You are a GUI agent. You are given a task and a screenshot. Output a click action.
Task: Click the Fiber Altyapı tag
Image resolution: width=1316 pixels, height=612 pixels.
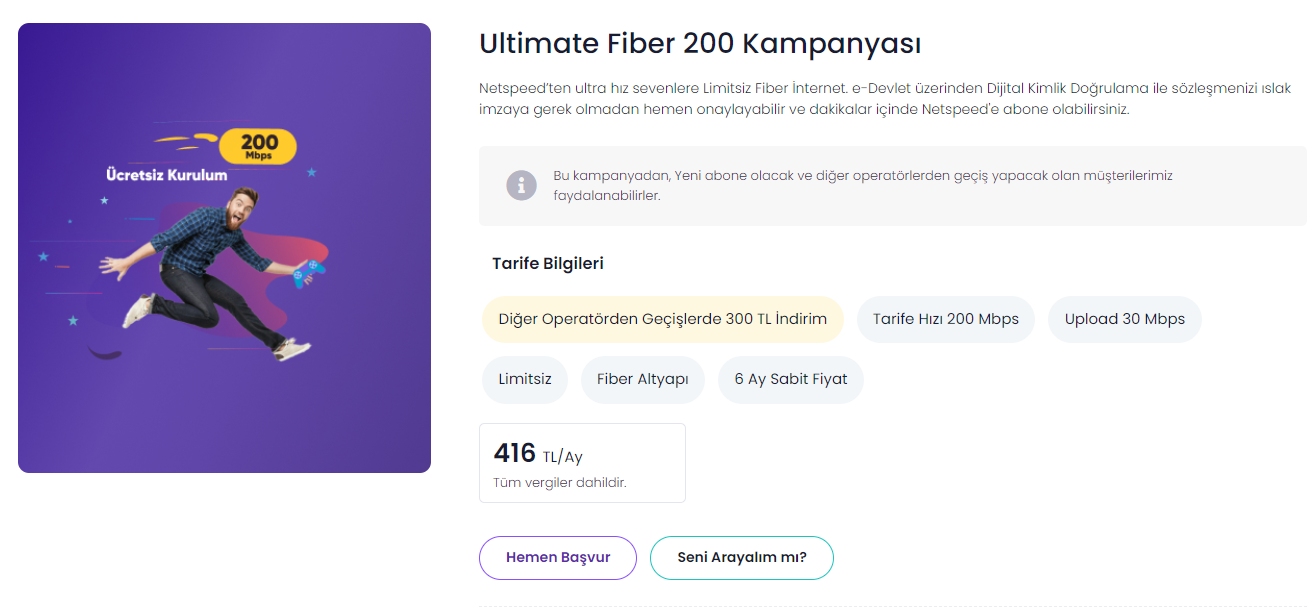coord(642,380)
